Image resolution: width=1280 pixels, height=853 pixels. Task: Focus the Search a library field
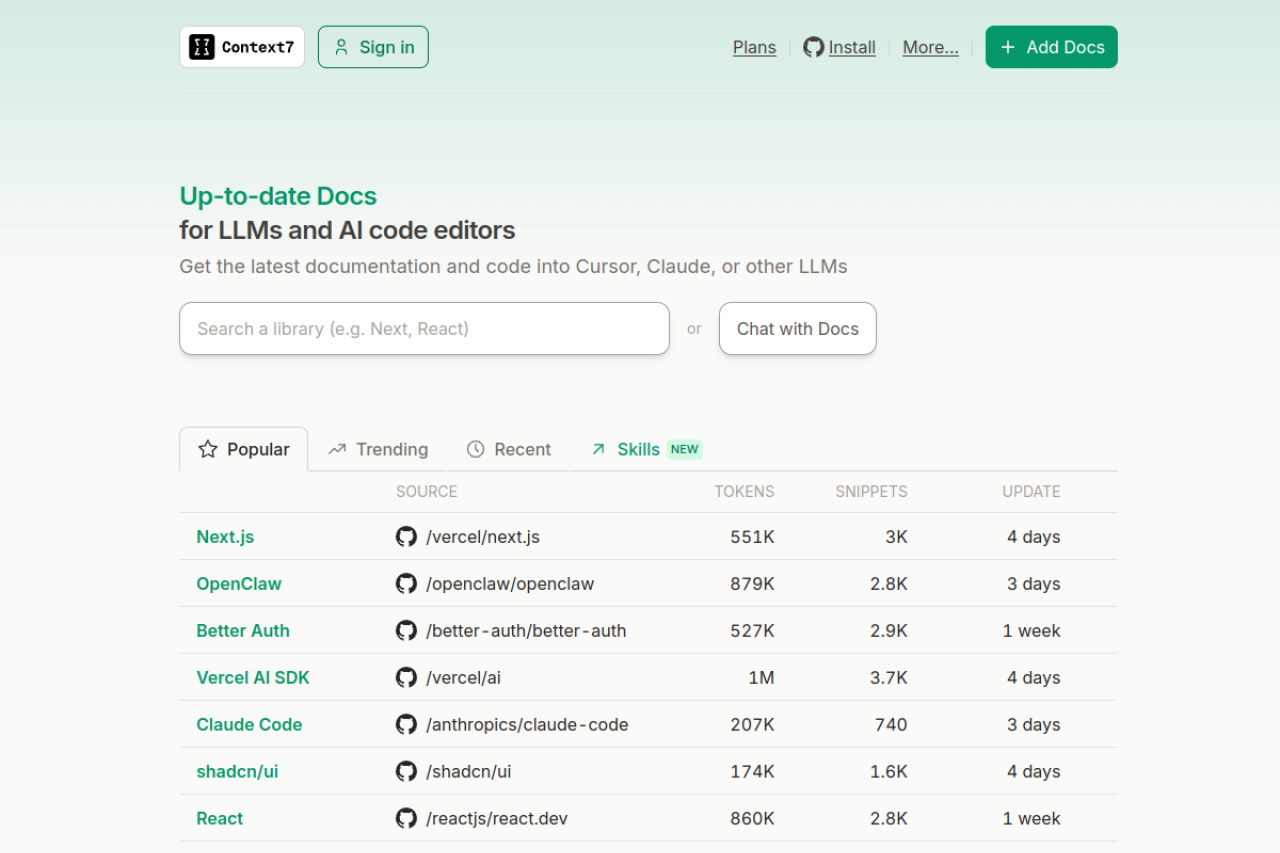[x=424, y=329]
